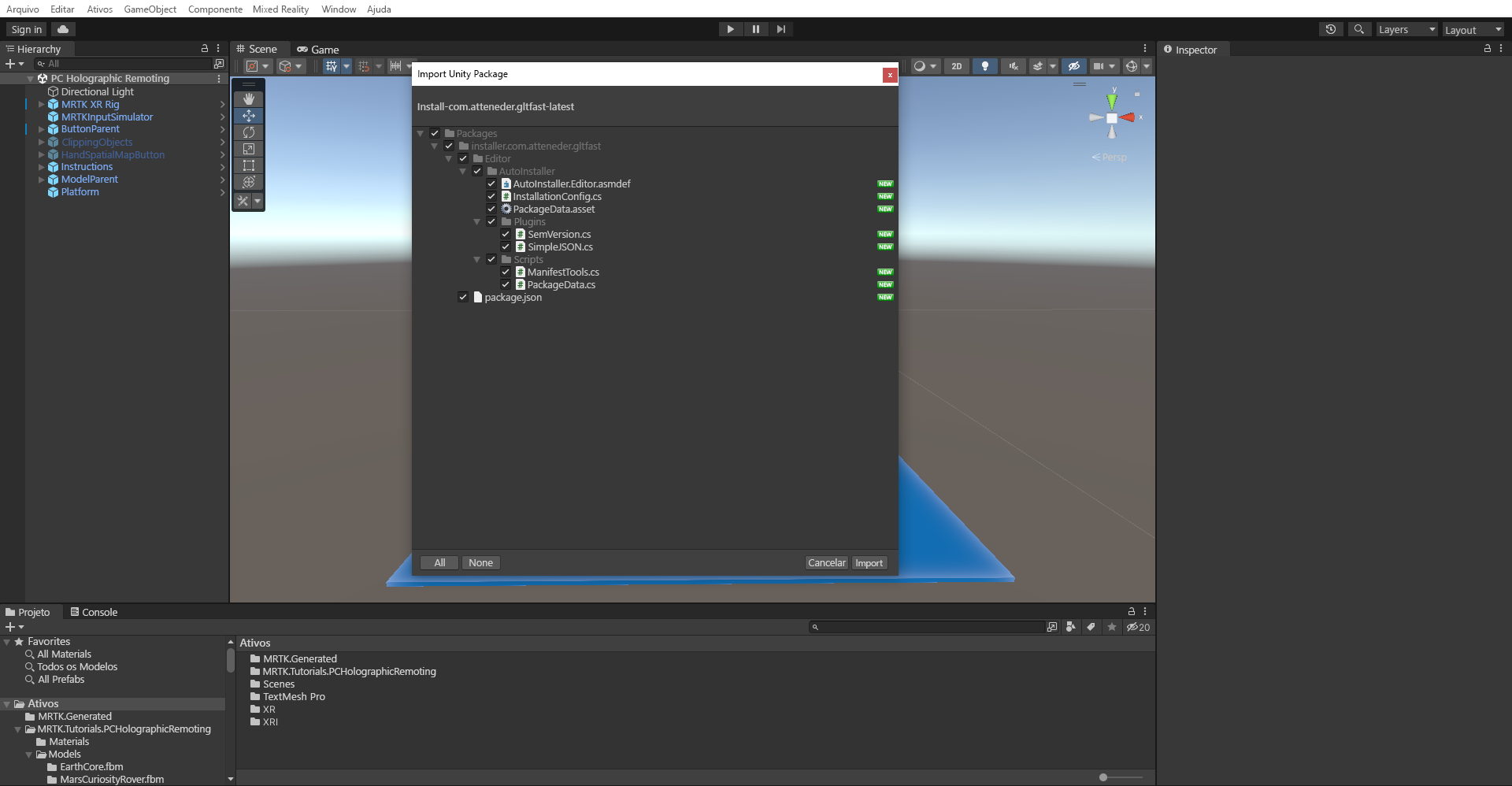1512x786 pixels.
Task: Click the Undo History icon in top bar
Action: (1331, 29)
